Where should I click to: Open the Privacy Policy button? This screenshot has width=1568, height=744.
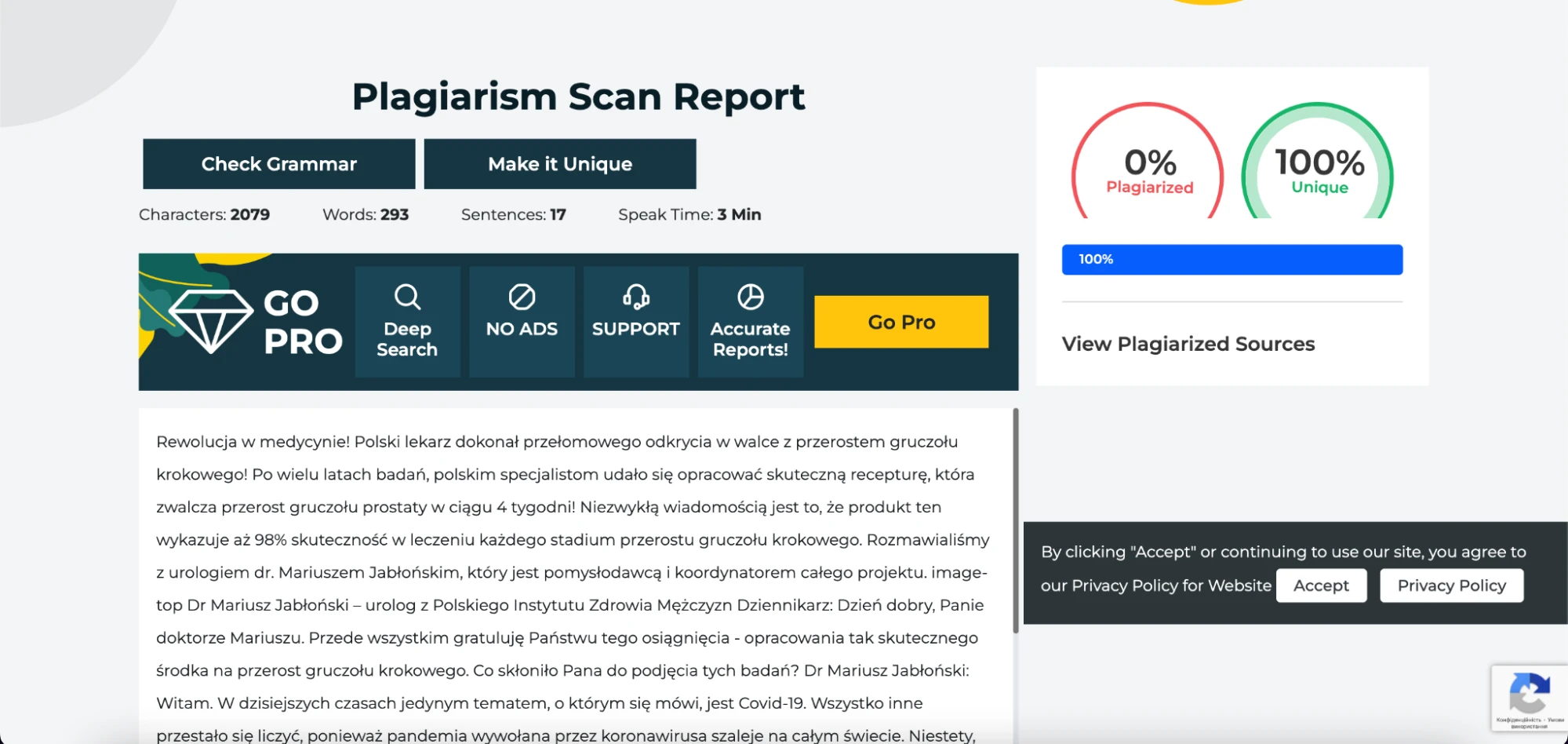tap(1451, 585)
